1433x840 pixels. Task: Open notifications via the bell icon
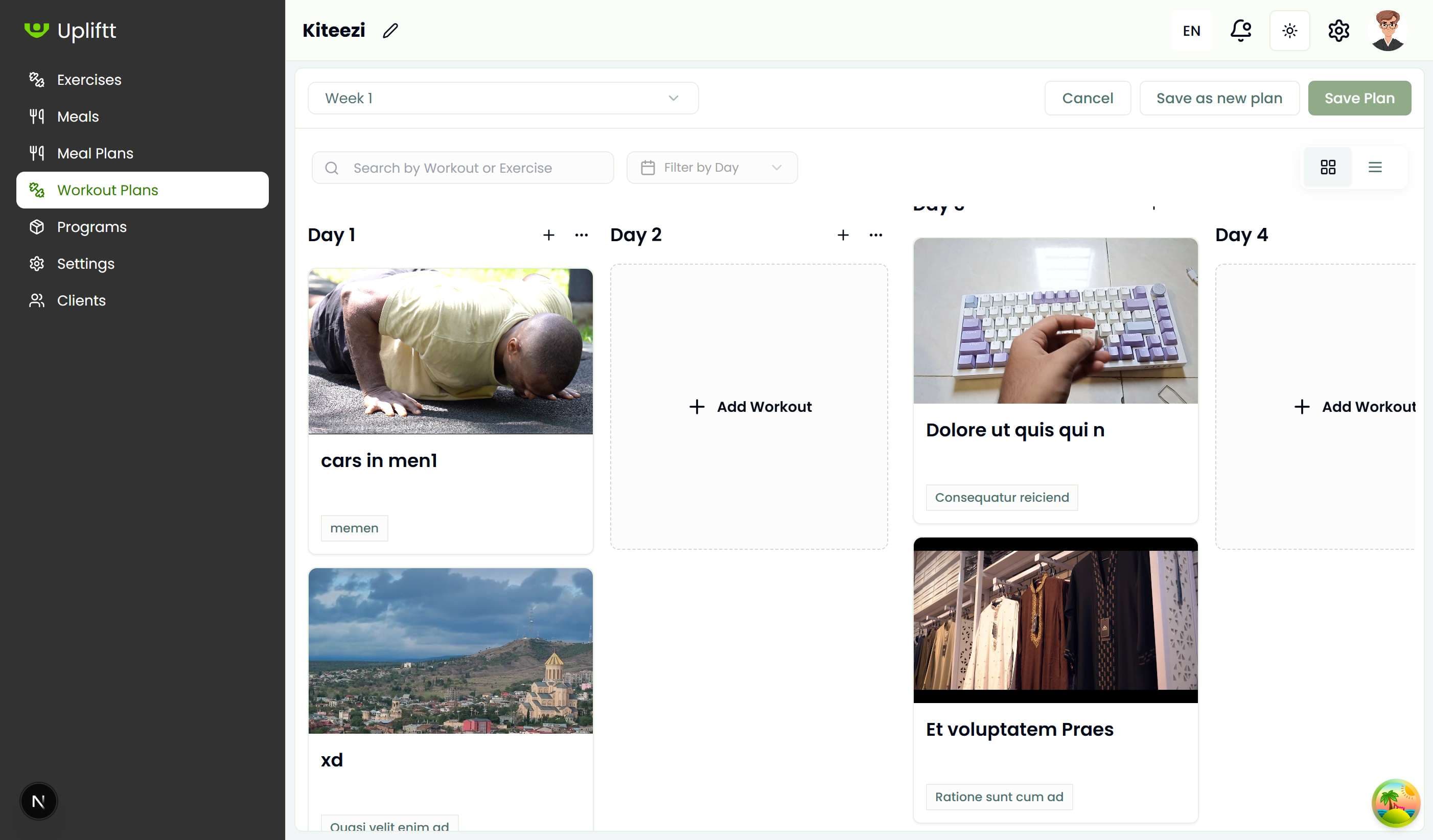(x=1240, y=30)
